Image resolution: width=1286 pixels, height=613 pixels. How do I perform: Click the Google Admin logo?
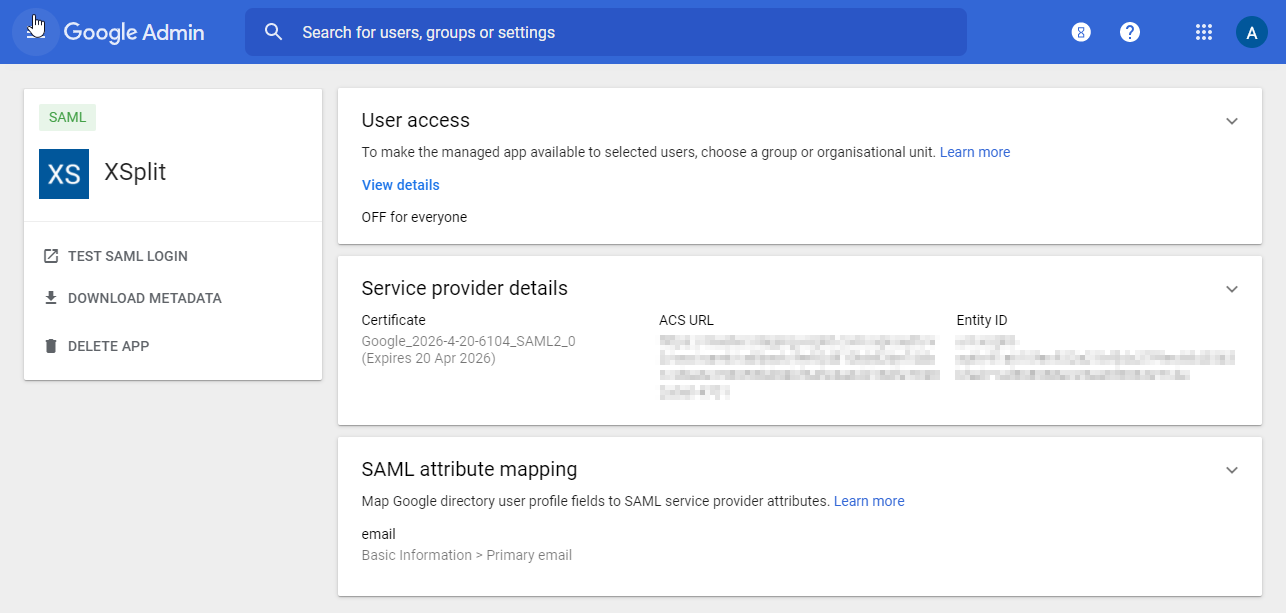tap(134, 32)
